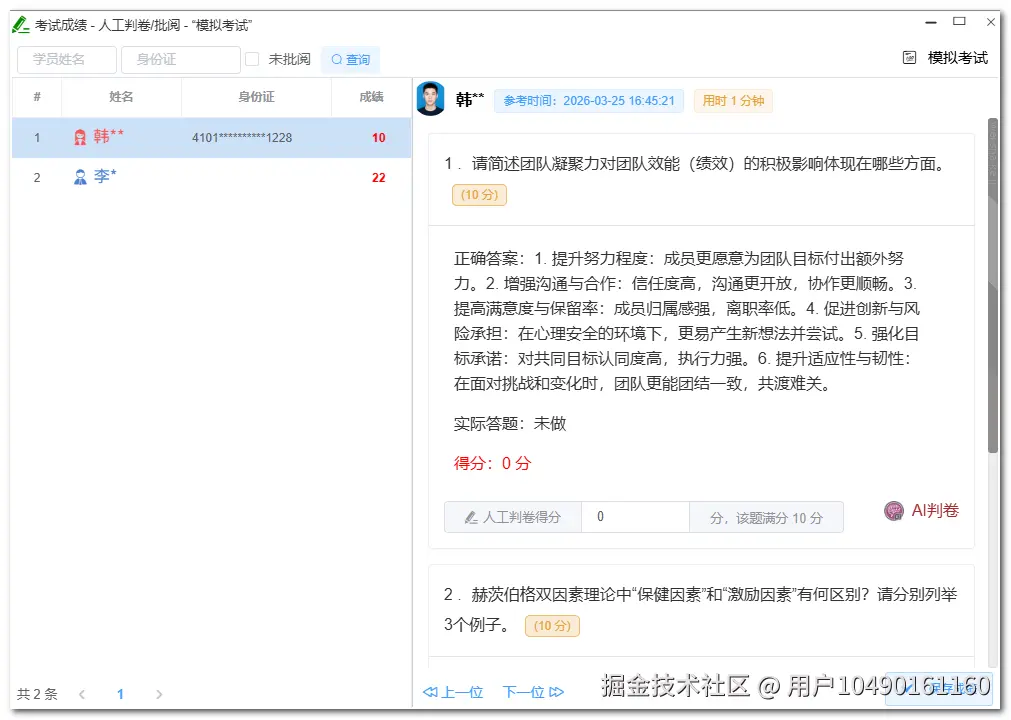Image resolution: width=1011 pixels, height=720 pixels.
Task: Go to previous page arrow
Action: pyautogui.click(x=82, y=694)
